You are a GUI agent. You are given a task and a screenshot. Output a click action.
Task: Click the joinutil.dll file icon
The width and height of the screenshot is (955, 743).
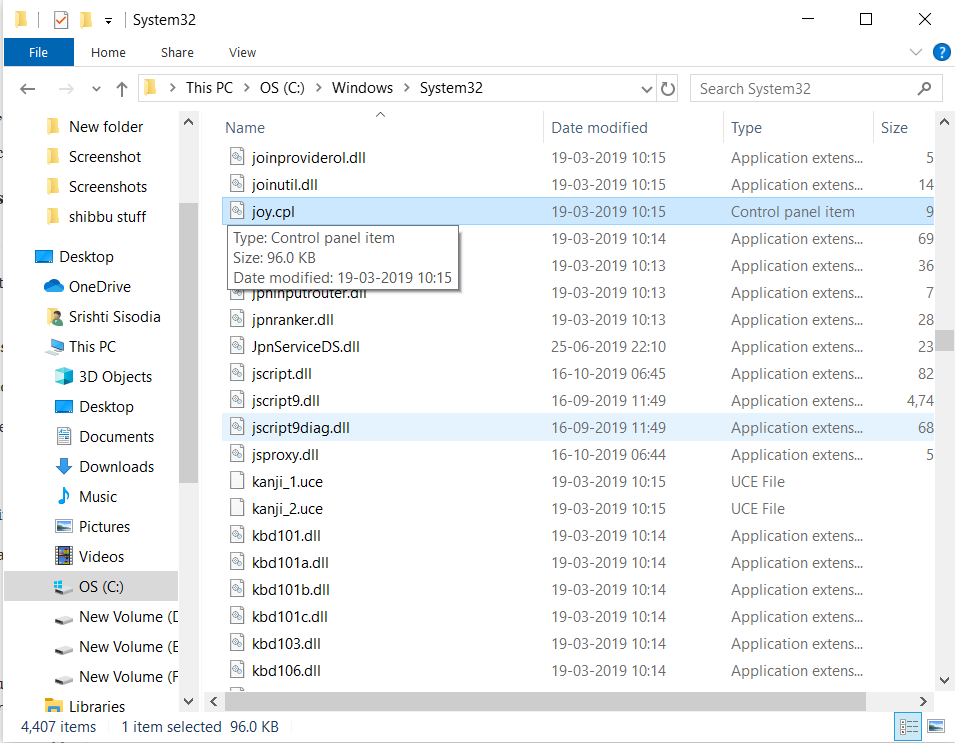237,184
